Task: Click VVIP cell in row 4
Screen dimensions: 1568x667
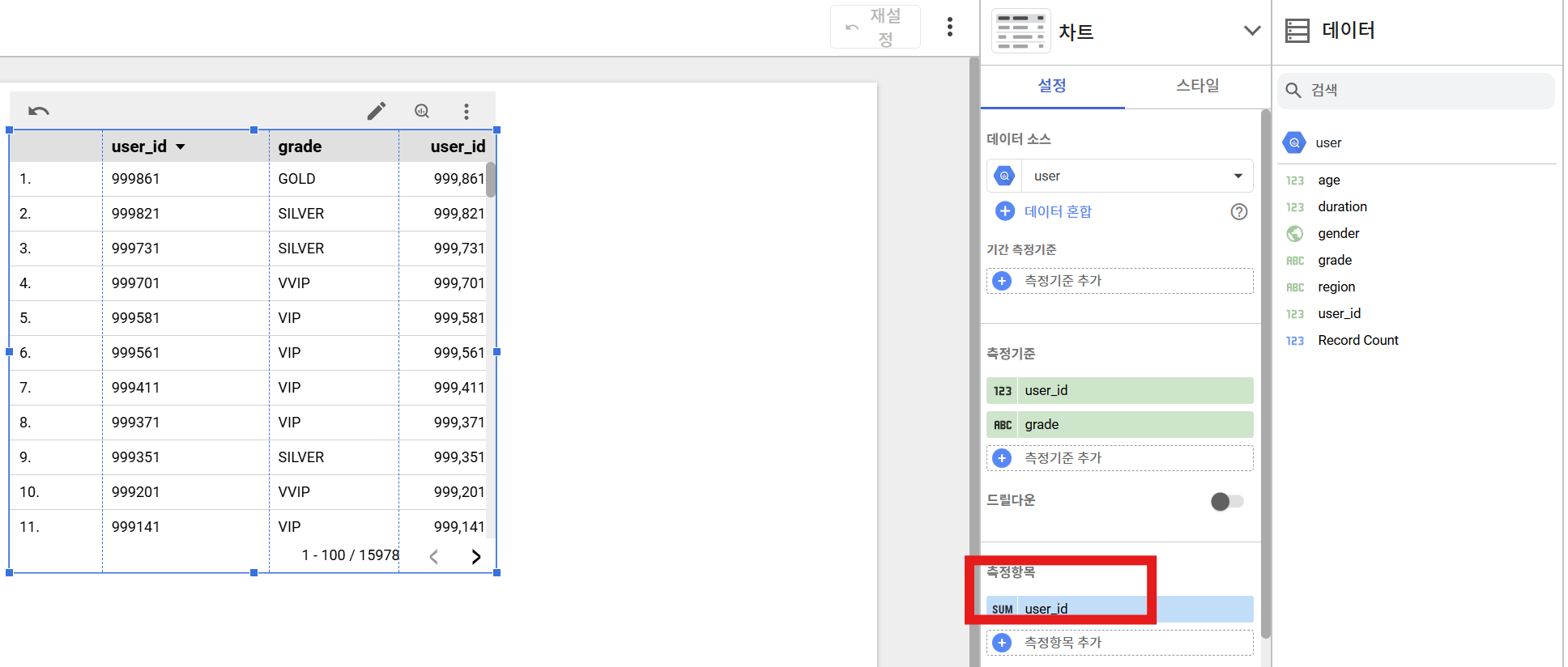Action: pos(294,283)
